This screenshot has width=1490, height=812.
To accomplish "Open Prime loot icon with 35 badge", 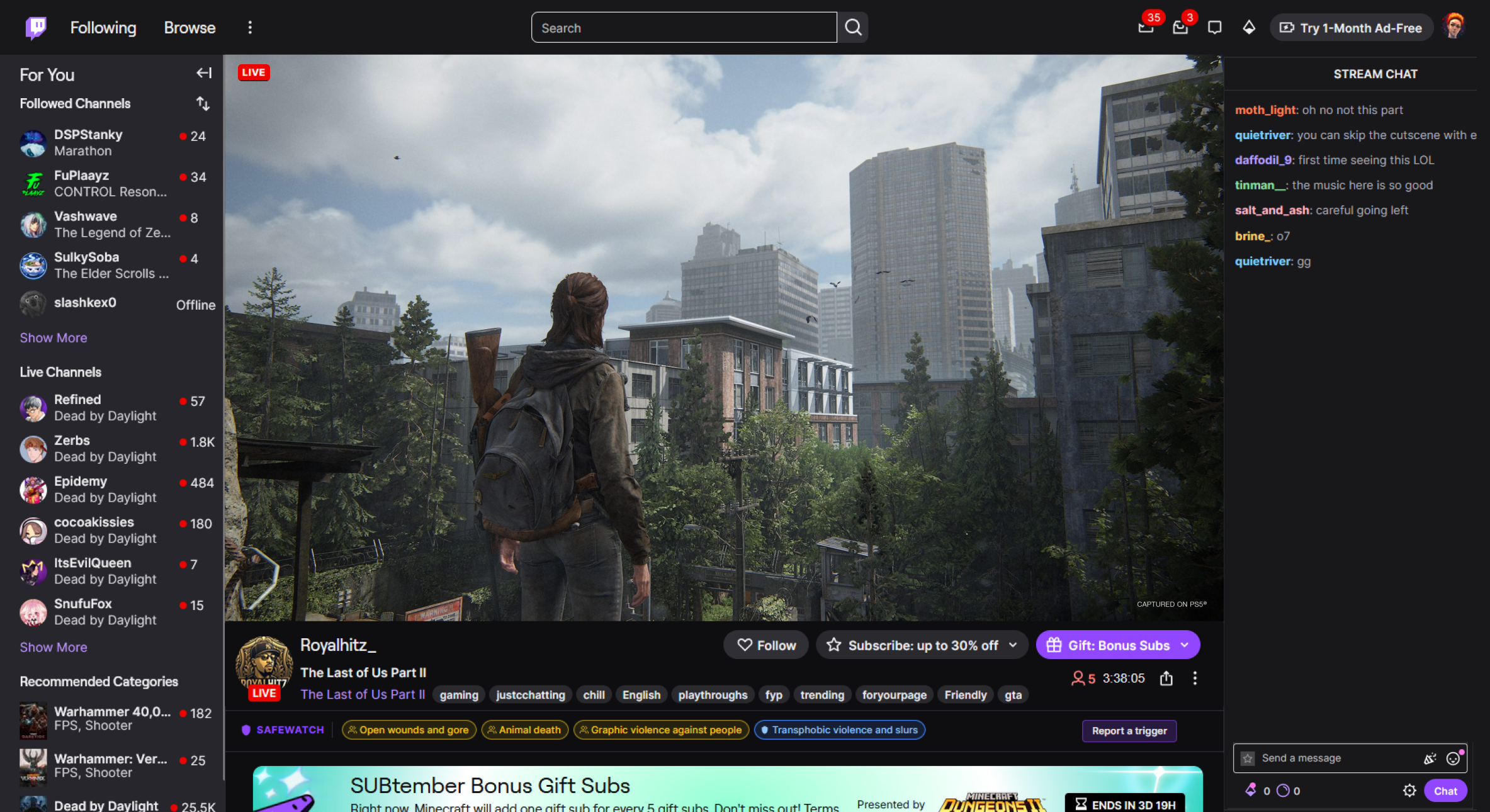I will click(x=1146, y=27).
